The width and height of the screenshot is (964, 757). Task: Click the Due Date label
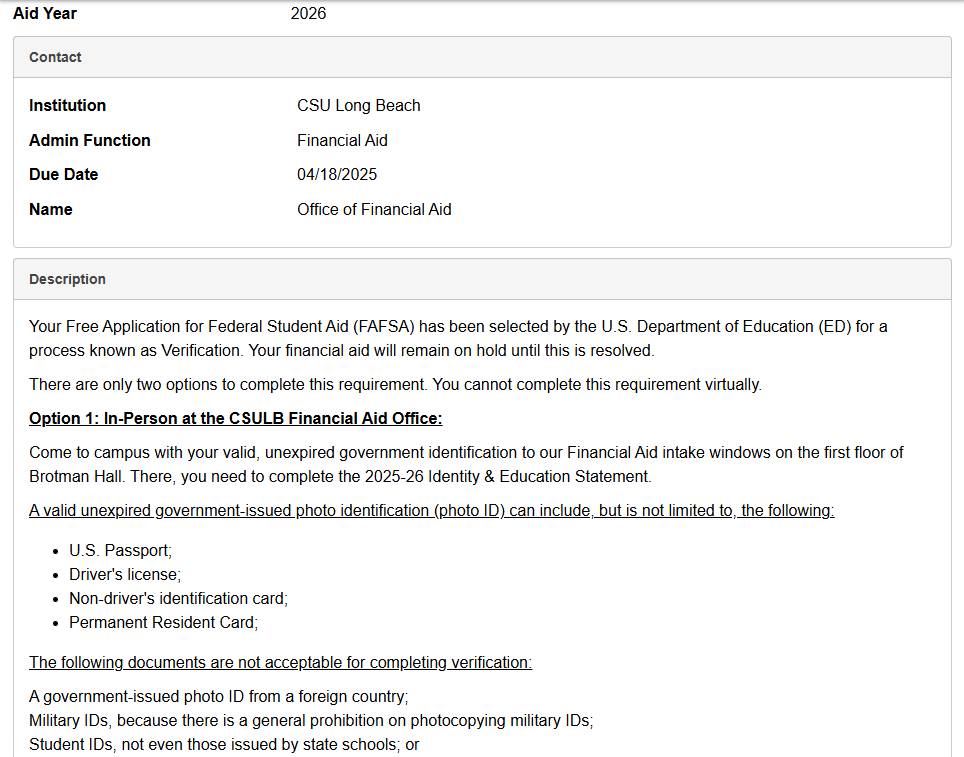pyautogui.click(x=63, y=174)
